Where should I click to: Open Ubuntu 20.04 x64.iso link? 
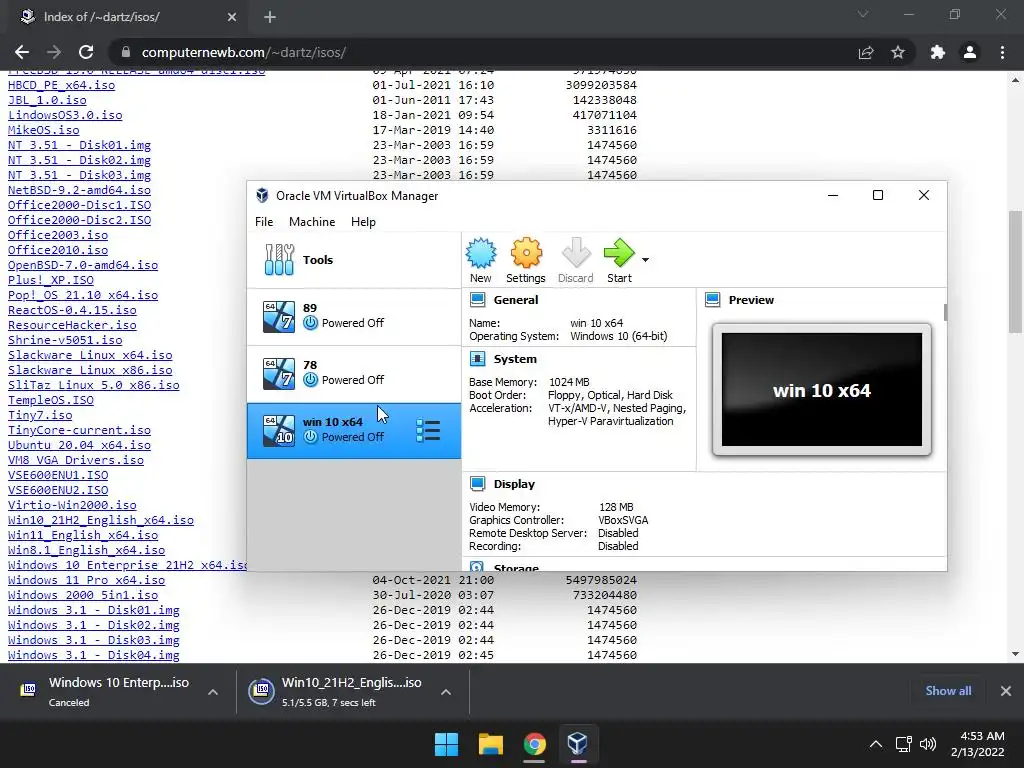click(x=80, y=445)
